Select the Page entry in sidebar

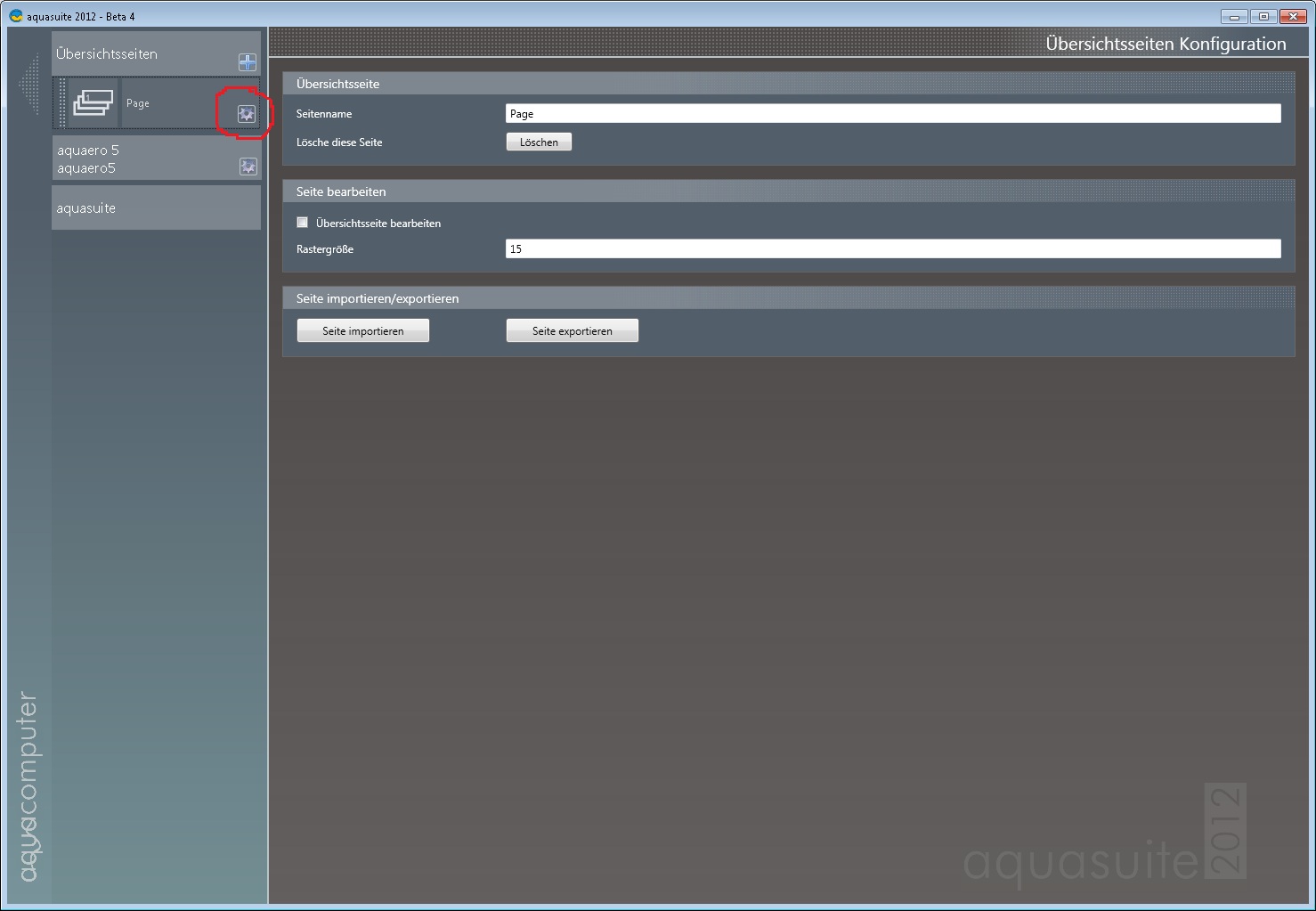tap(157, 103)
